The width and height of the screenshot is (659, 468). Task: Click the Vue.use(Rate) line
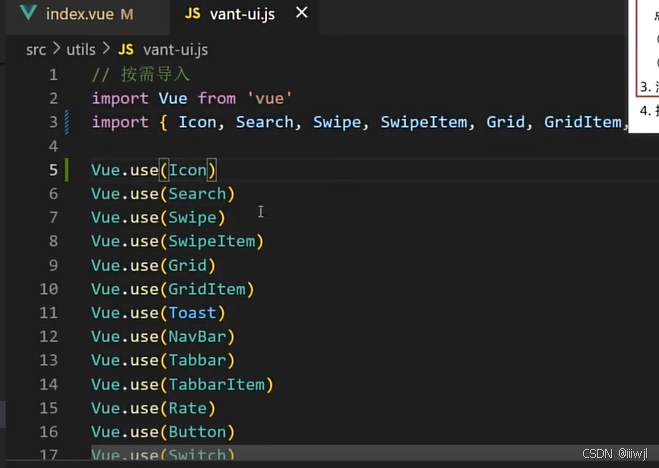153,408
